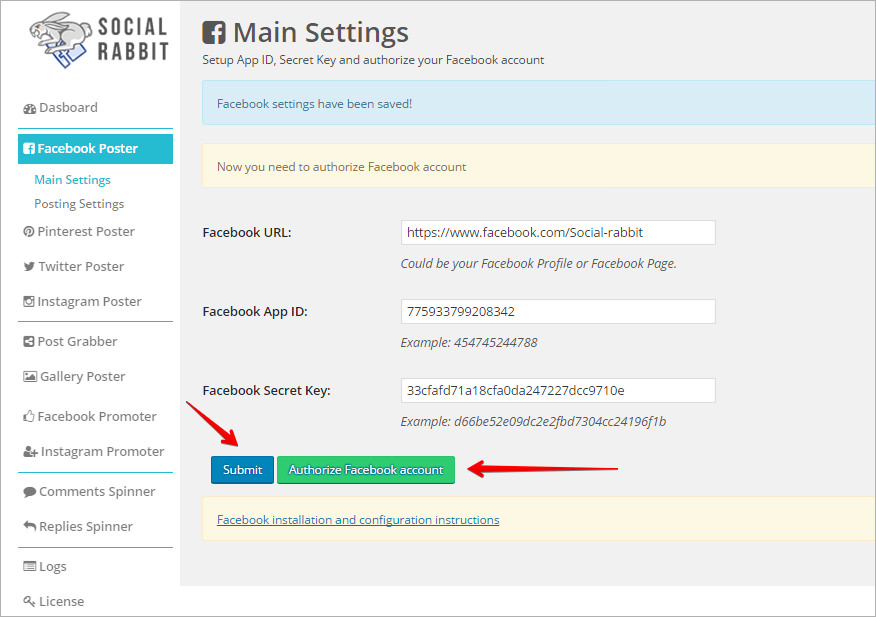Click the example secret key hint text
Screen dimensions: 876x617
point(534,421)
